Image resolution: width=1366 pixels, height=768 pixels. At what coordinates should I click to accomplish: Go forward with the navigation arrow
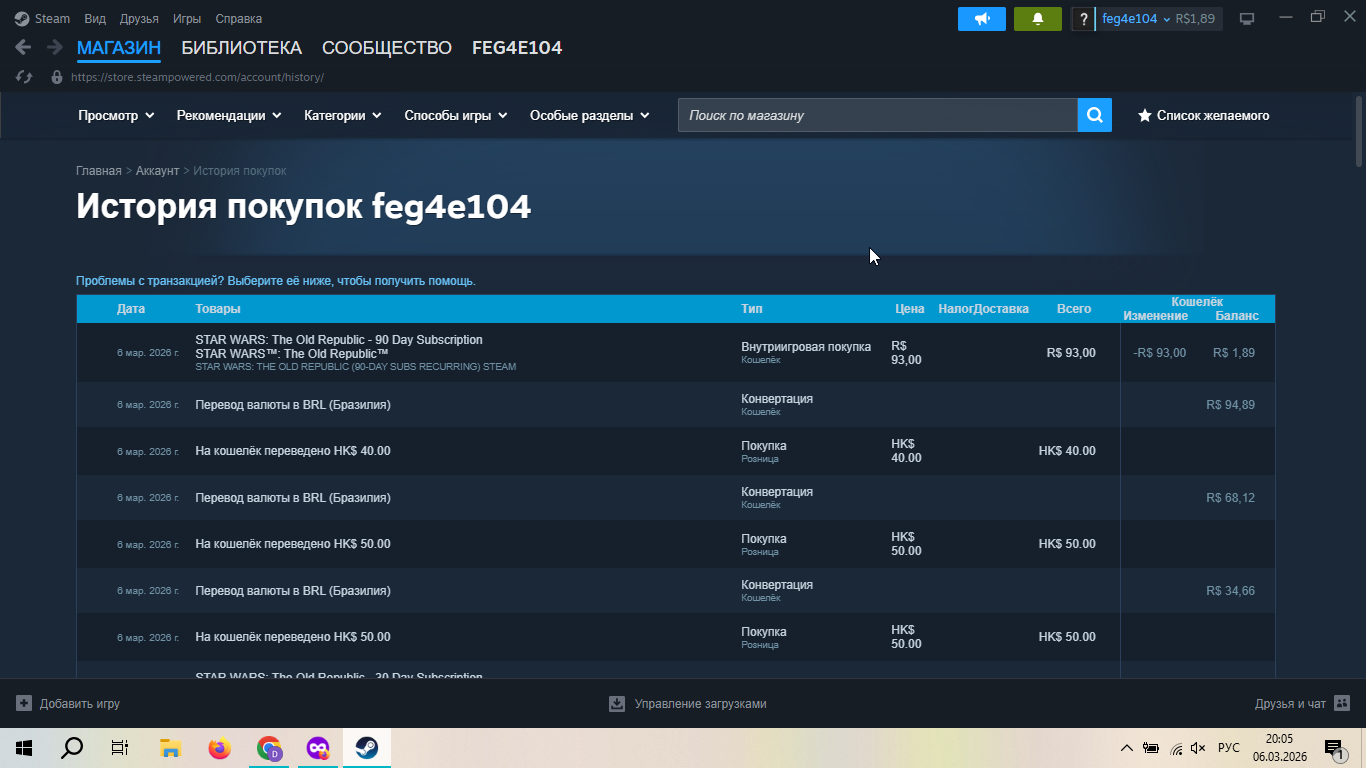54,47
